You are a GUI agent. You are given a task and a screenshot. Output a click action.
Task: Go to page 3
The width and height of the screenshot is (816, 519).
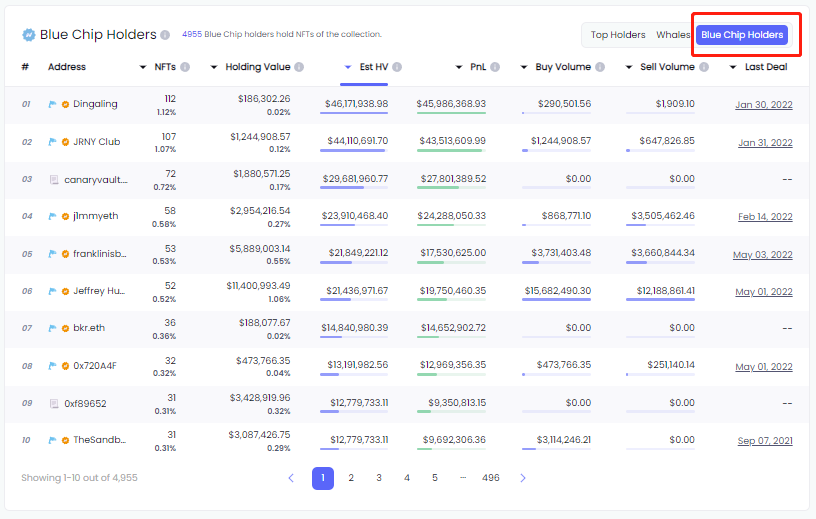point(379,478)
